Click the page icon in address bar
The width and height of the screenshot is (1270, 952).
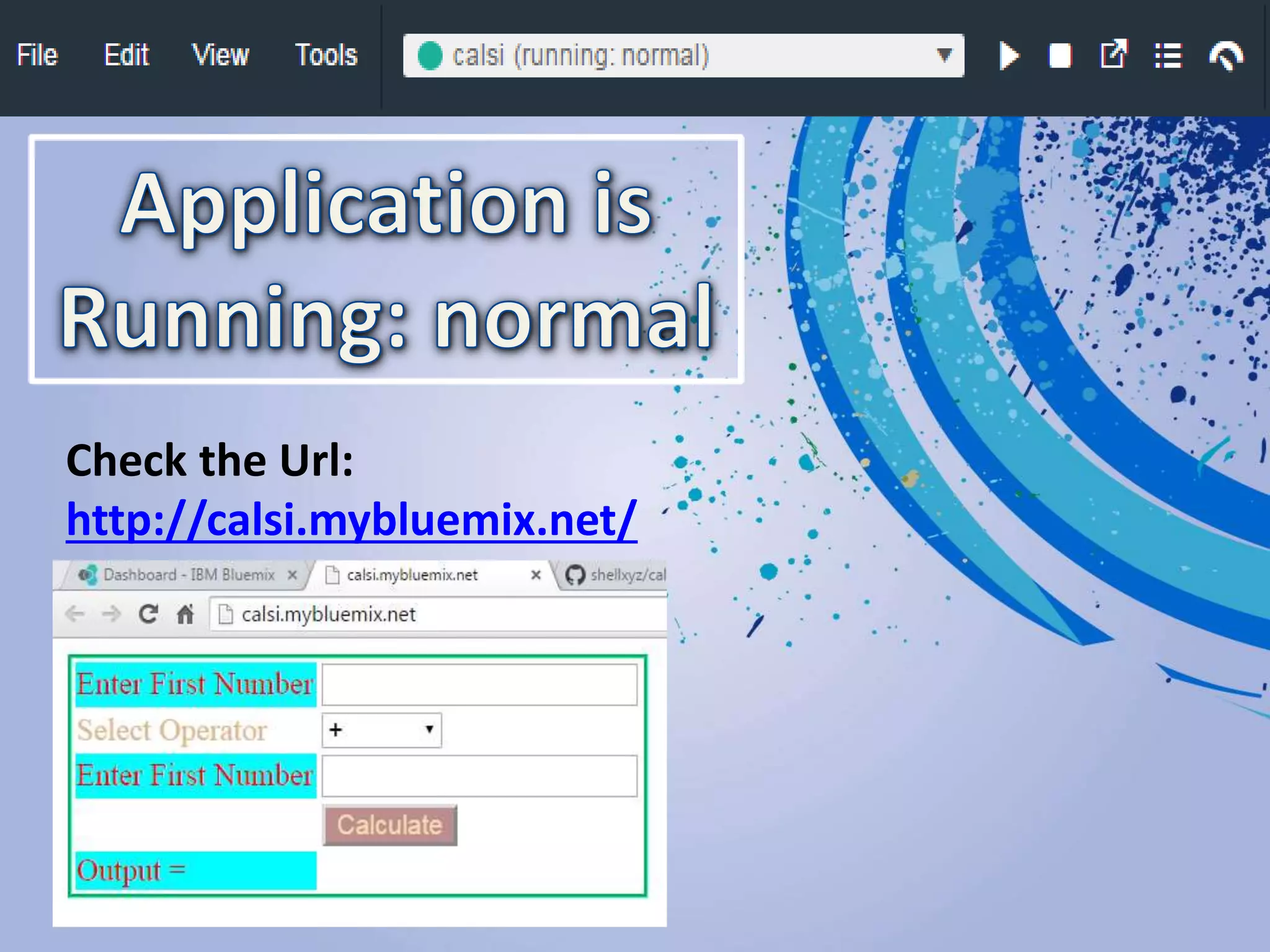226,614
